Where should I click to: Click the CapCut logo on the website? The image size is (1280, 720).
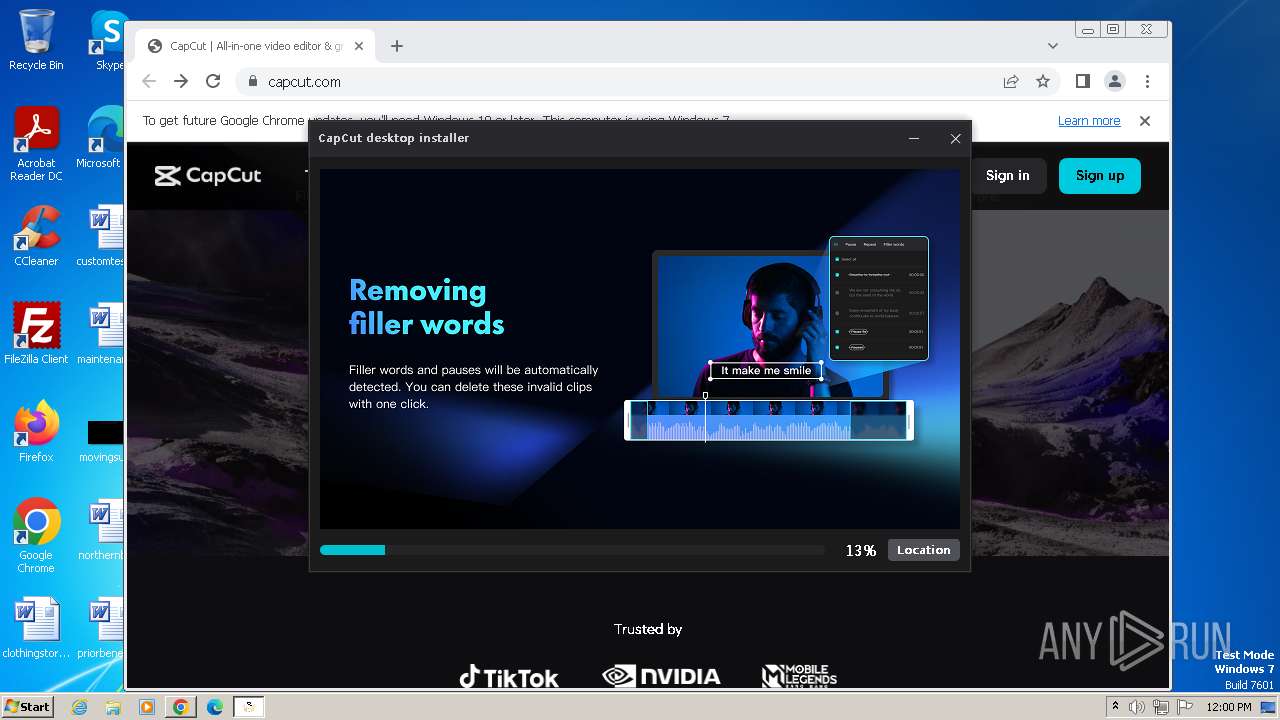coord(208,176)
